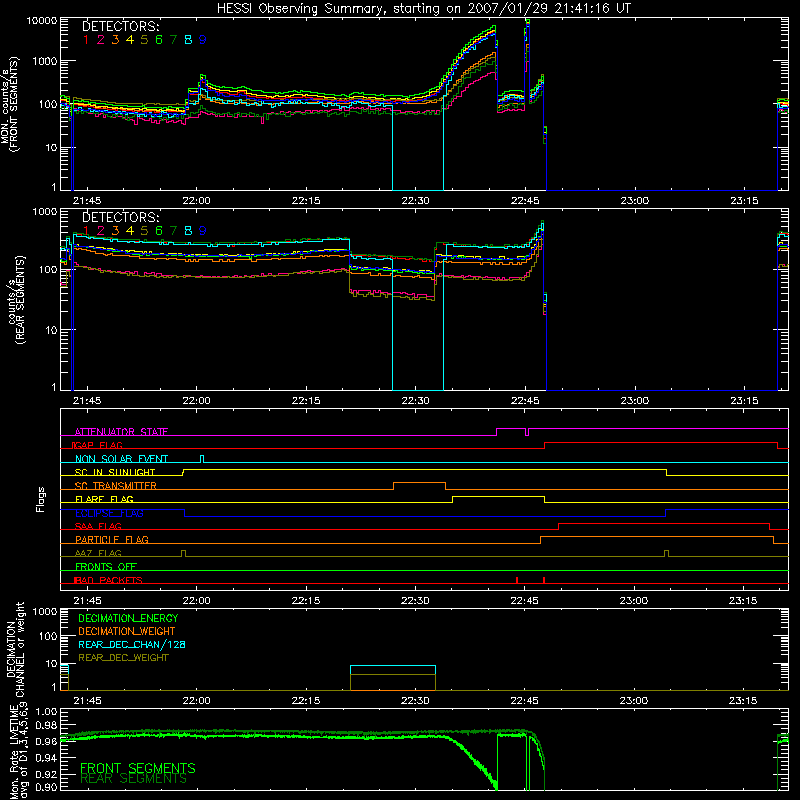Pick blue detector 9 in rear segments legend
The image size is (800, 800).
[203, 231]
